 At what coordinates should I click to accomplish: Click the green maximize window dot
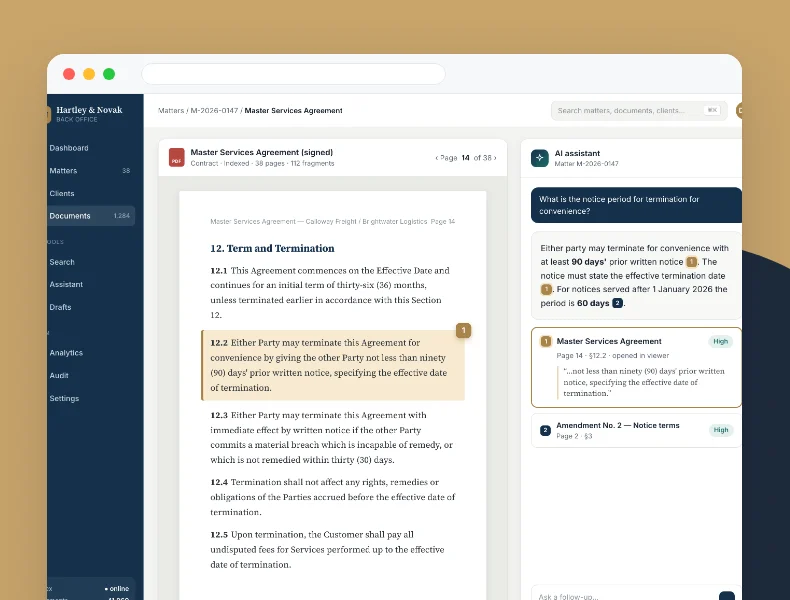(x=109, y=74)
